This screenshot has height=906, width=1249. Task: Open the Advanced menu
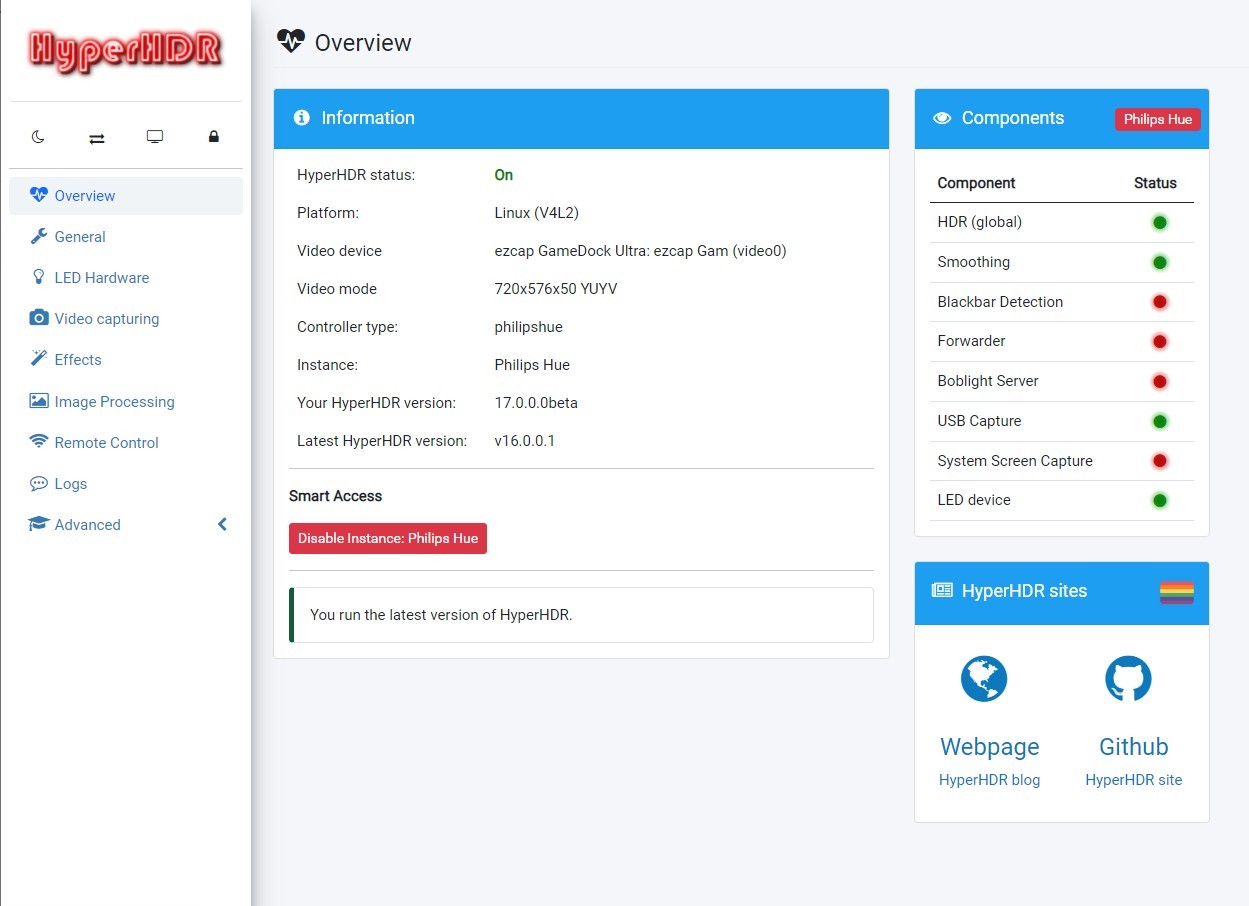pyautogui.click(x=126, y=525)
